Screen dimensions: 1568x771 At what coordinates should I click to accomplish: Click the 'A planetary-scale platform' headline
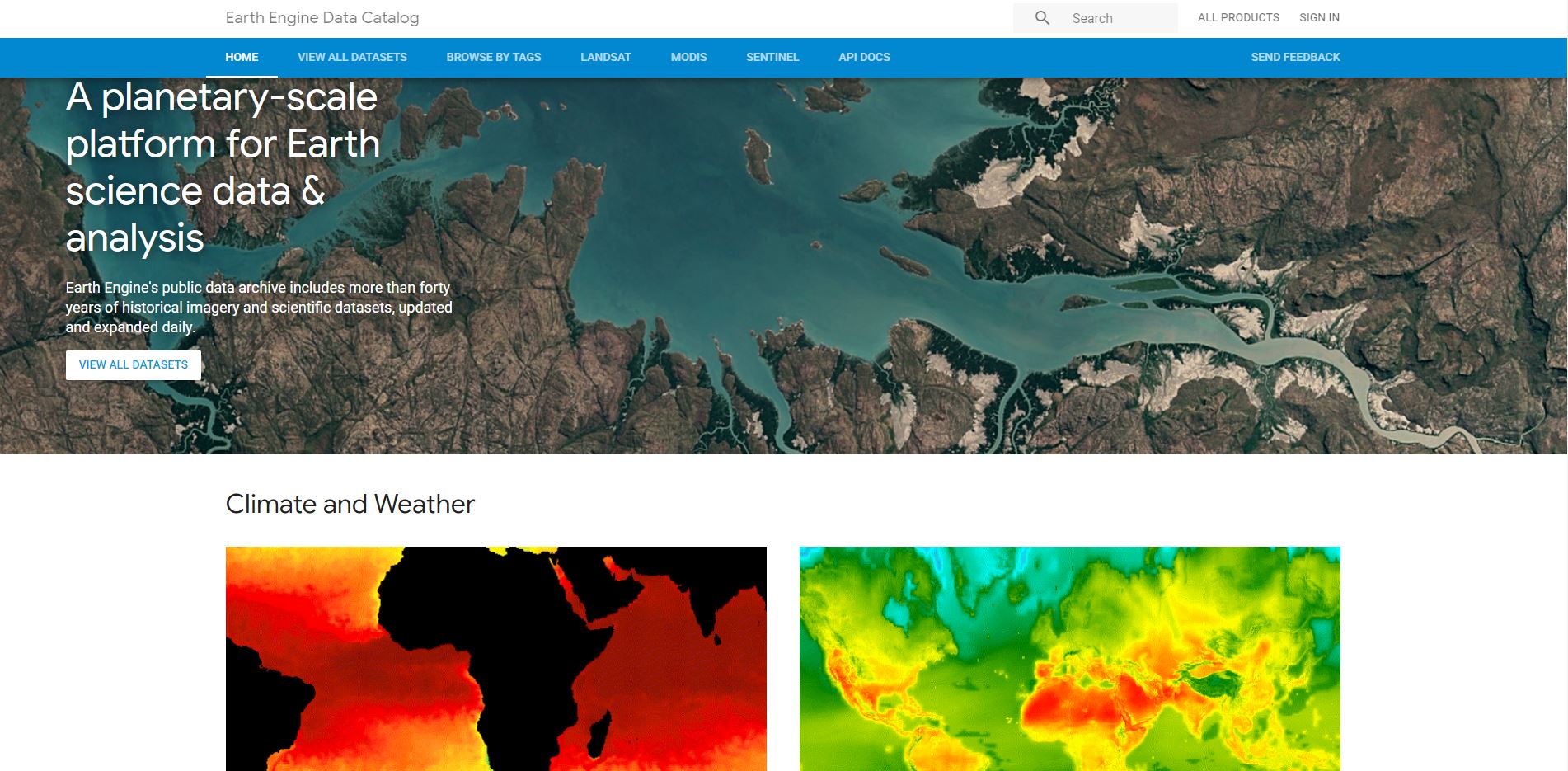tap(223, 167)
